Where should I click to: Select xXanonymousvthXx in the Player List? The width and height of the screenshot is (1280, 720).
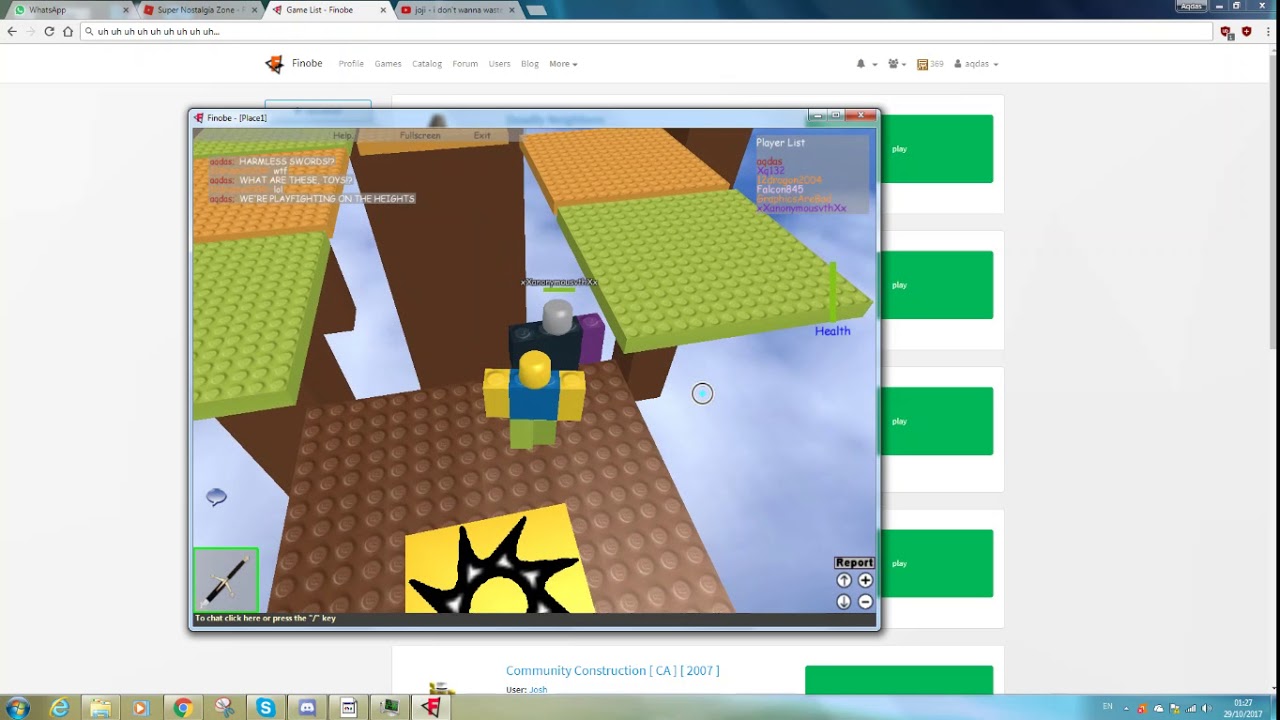tap(802, 208)
